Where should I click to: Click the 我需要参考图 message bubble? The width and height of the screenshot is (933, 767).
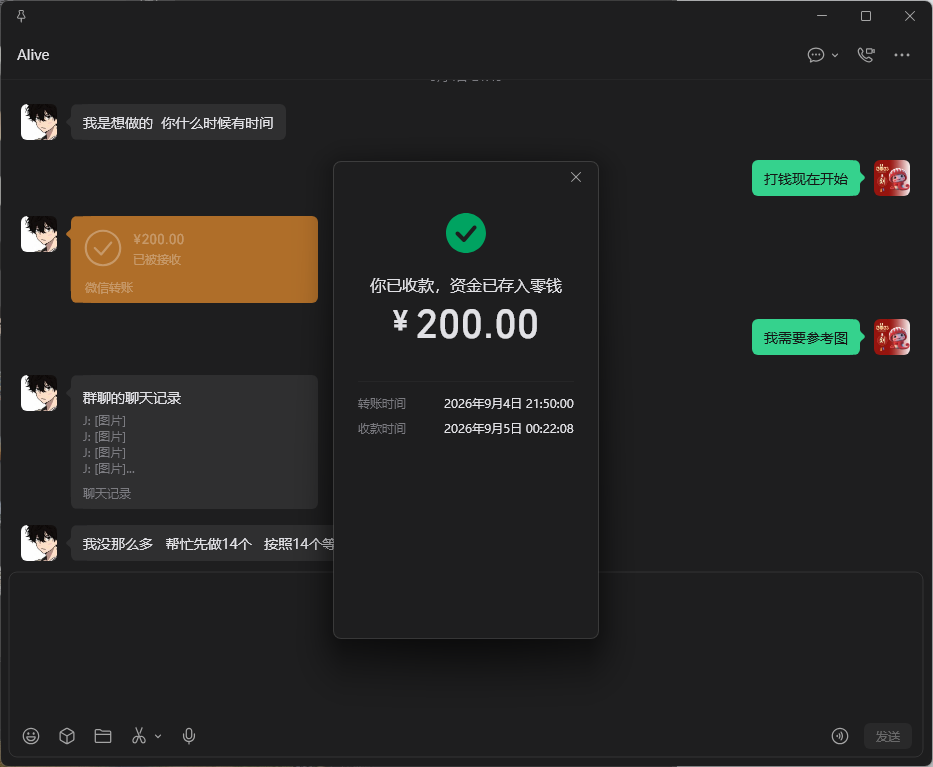click(x=806, y=337)
